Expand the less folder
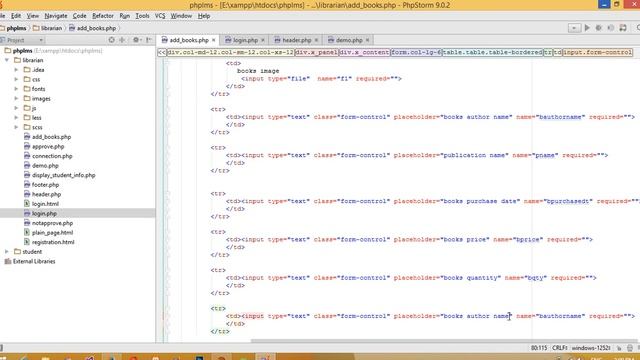This screenshot has height=360, width=640. coord(16,118)
